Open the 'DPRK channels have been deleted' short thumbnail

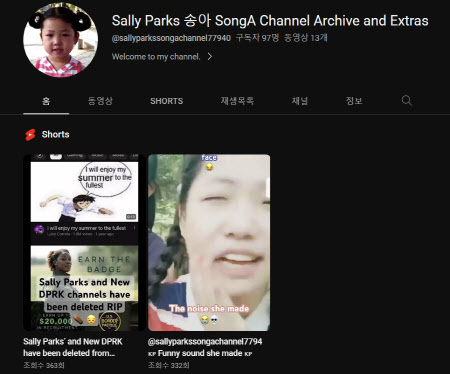tap(84, 243)
